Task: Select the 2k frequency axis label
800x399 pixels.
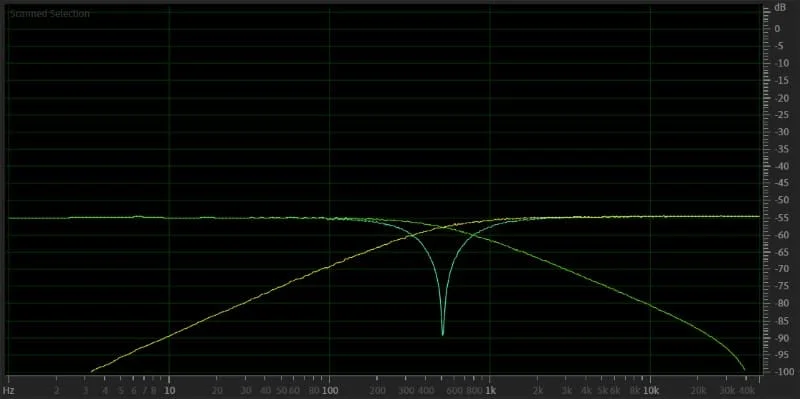Action: point(538,391)
